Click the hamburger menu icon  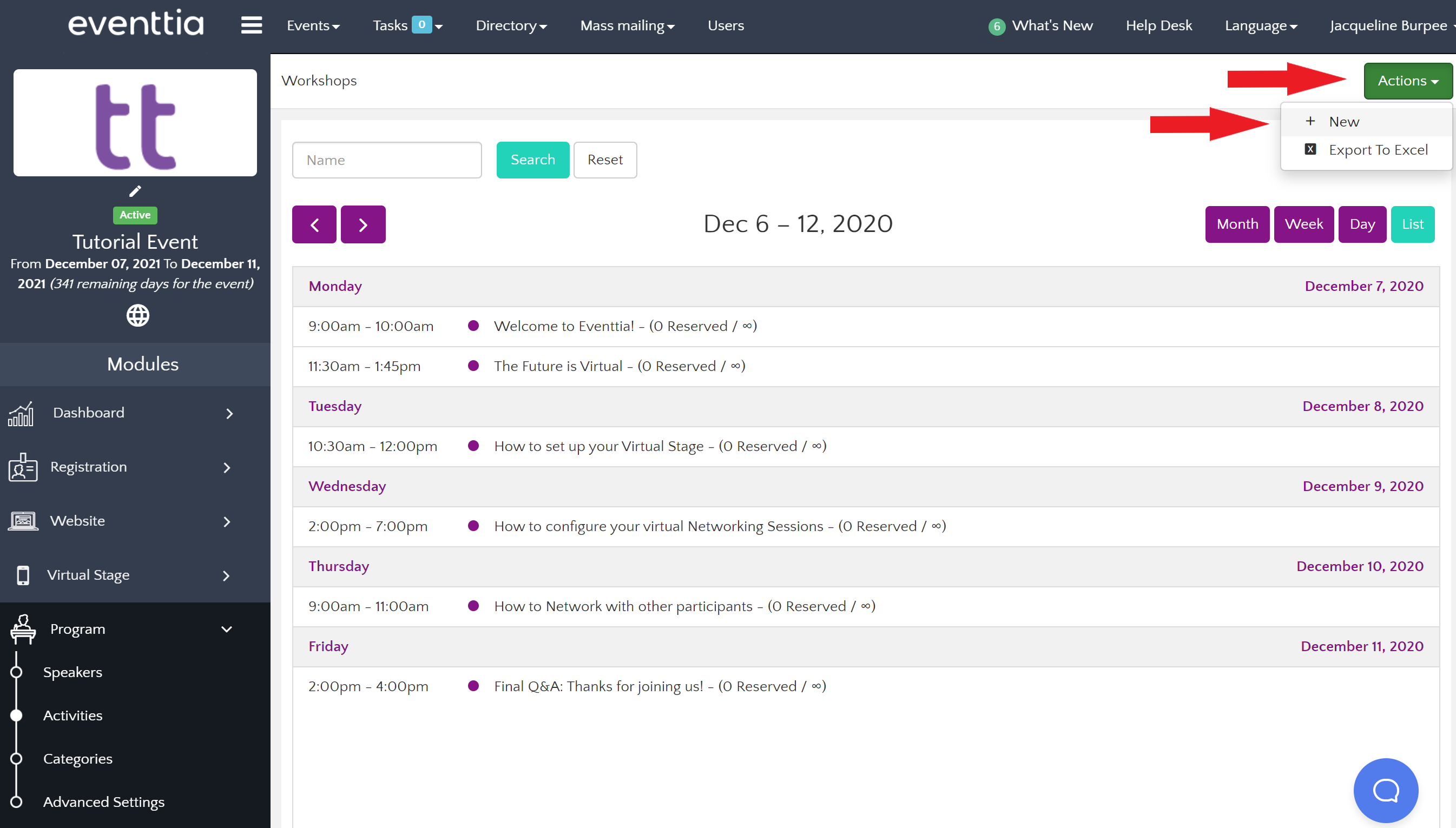(x=251, y=25)
